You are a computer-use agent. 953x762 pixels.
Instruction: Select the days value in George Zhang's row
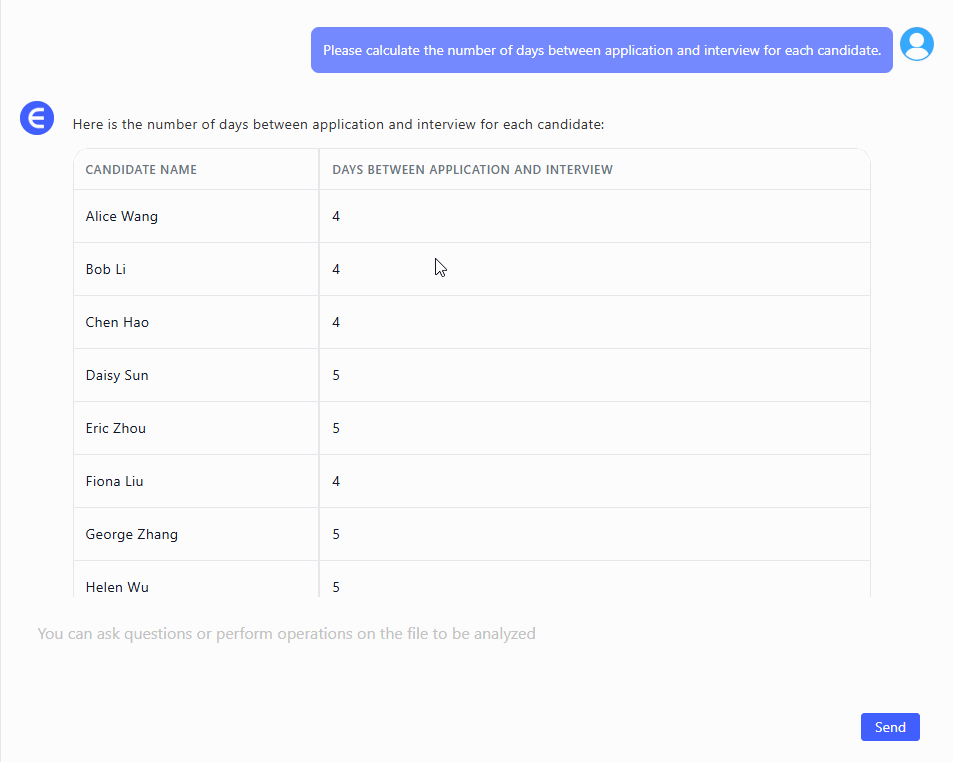(336, 535)
